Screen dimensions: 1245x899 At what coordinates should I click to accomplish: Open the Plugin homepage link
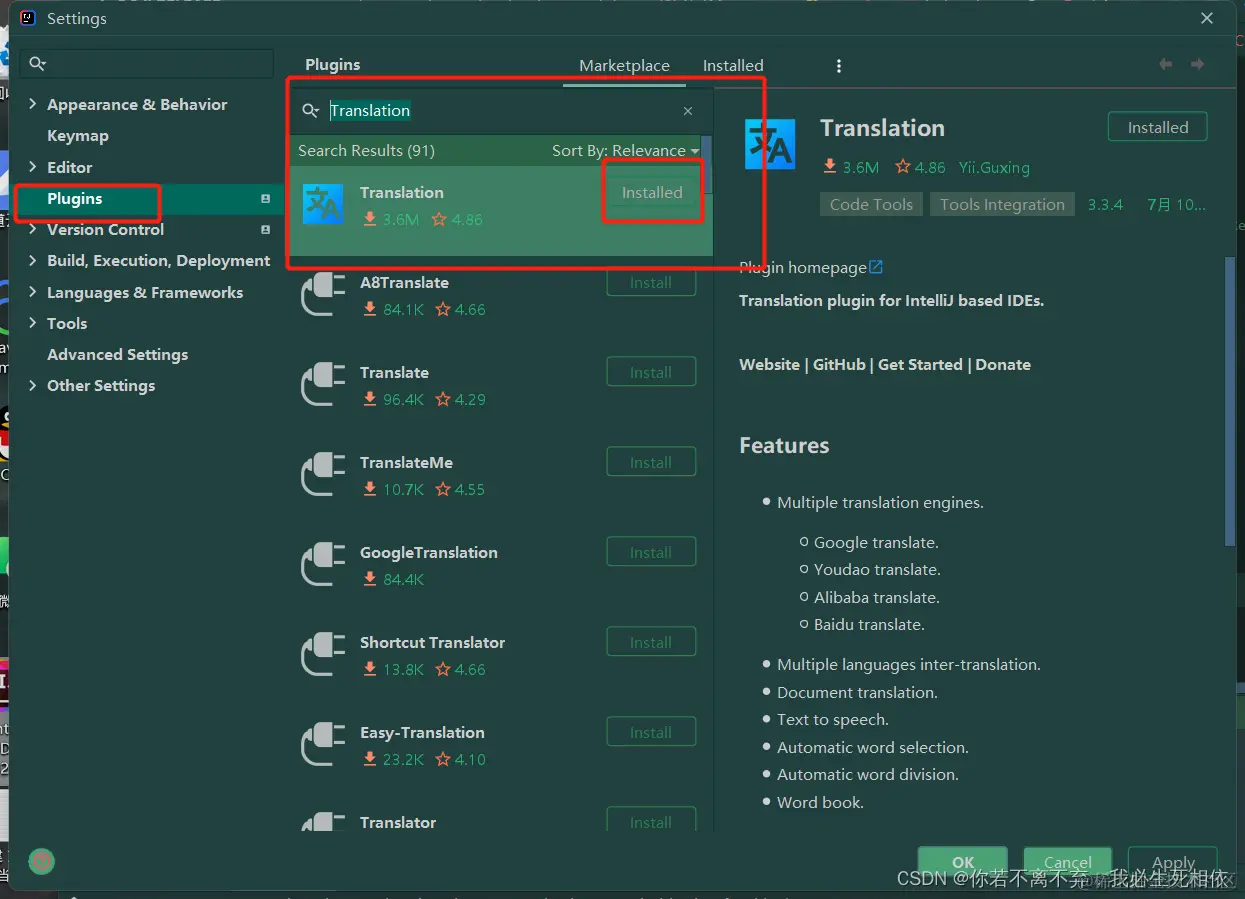pyautogui.click(x=803, y=268)
